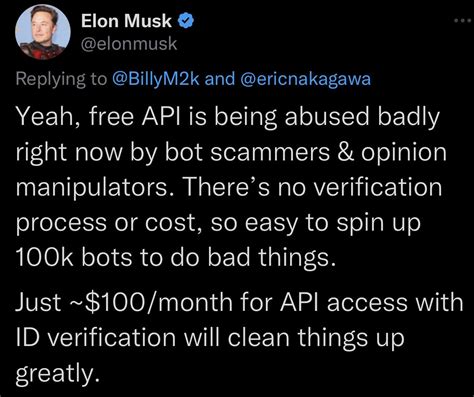
Task: Click the "Replying to" label text
Action: (61, 79)
